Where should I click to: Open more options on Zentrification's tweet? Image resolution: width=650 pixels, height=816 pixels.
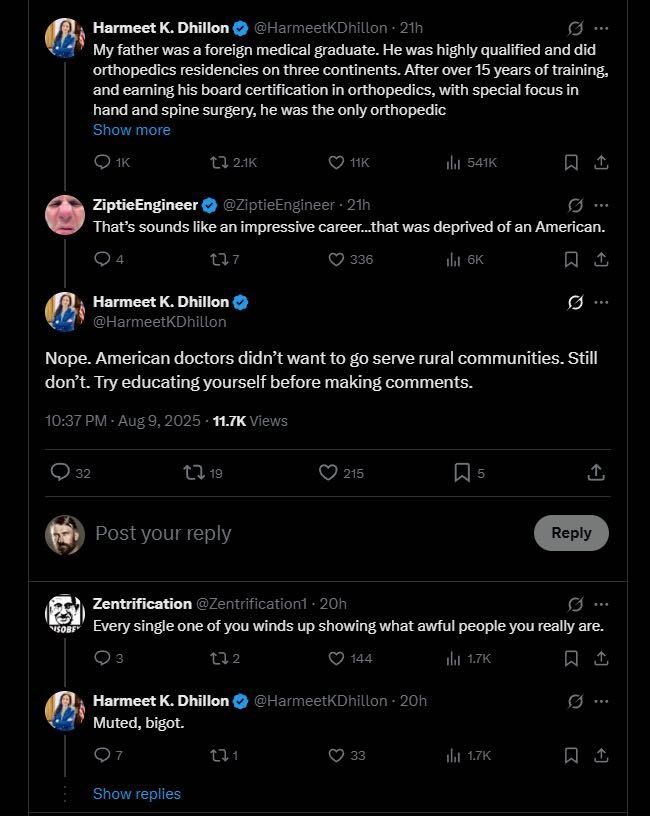[x=601, y=604]
